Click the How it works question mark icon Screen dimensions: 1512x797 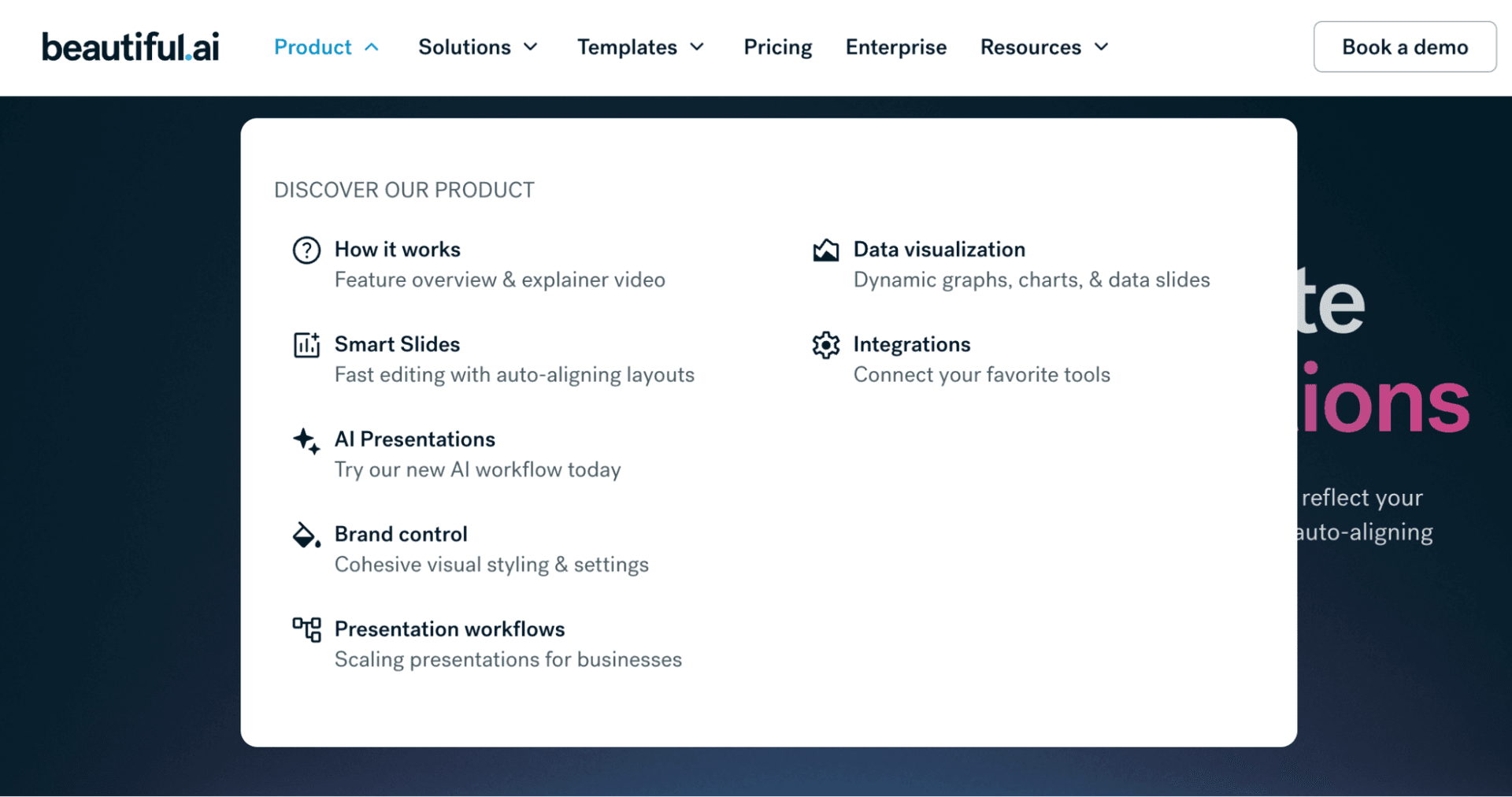(x=306, y=250)
